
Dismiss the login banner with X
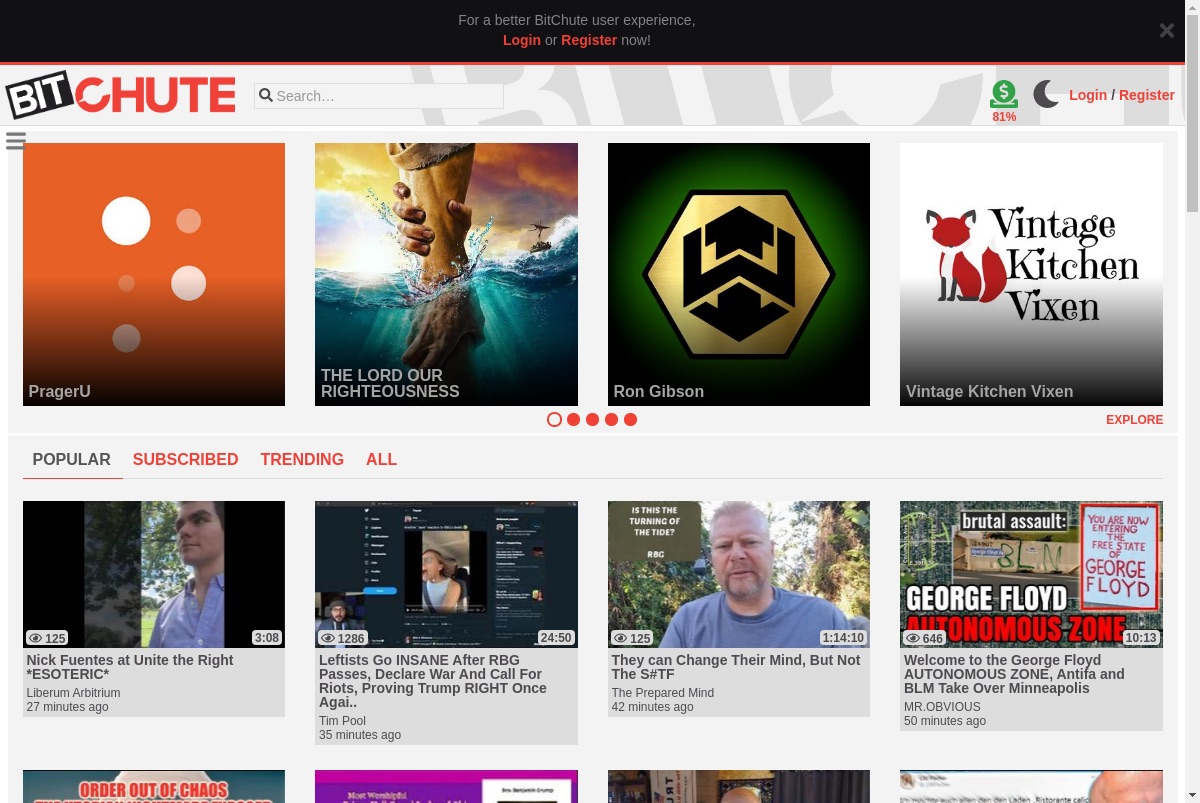[x=1167, y=30]
